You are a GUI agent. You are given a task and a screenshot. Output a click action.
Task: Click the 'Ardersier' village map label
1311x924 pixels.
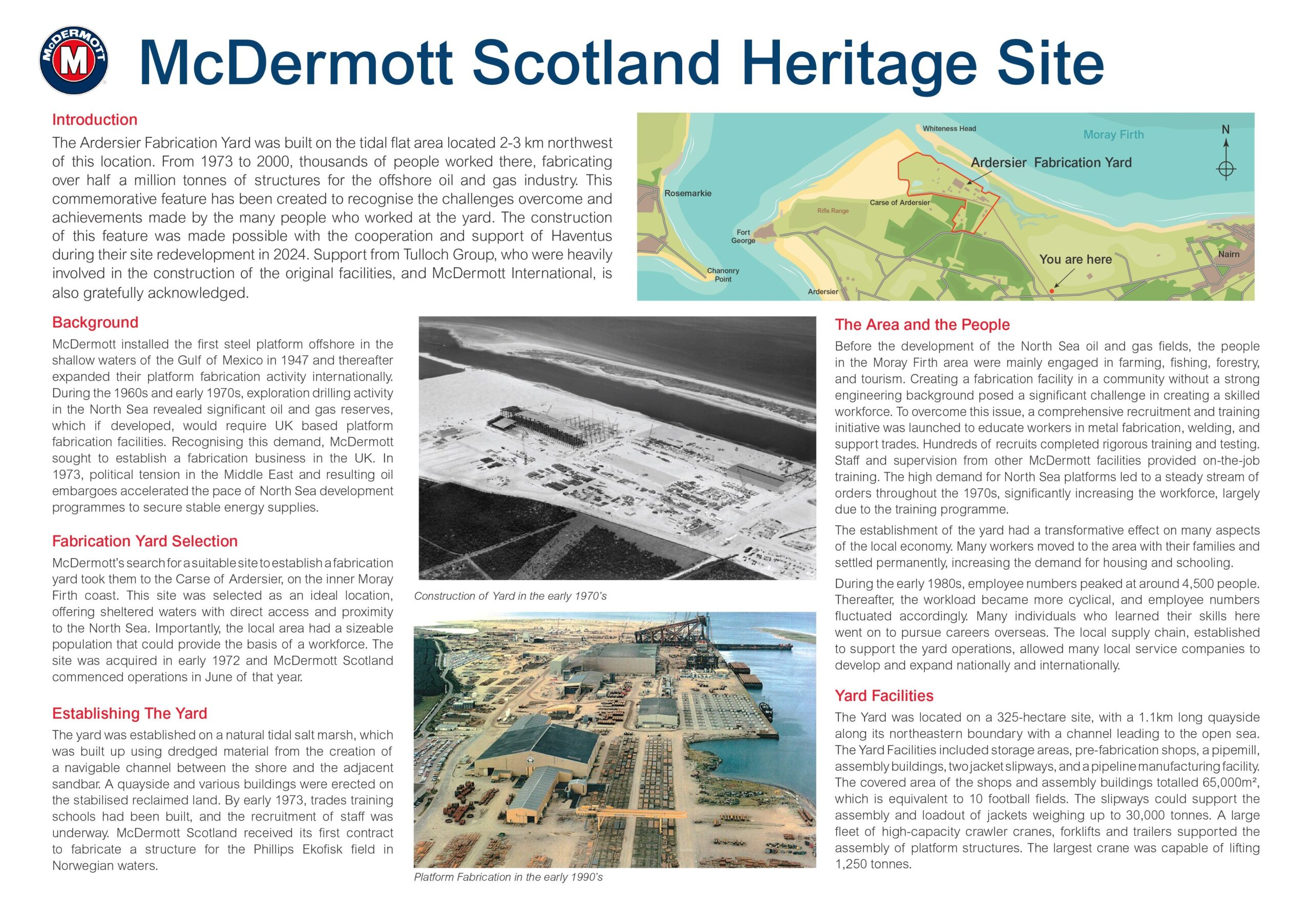(823, 292)
